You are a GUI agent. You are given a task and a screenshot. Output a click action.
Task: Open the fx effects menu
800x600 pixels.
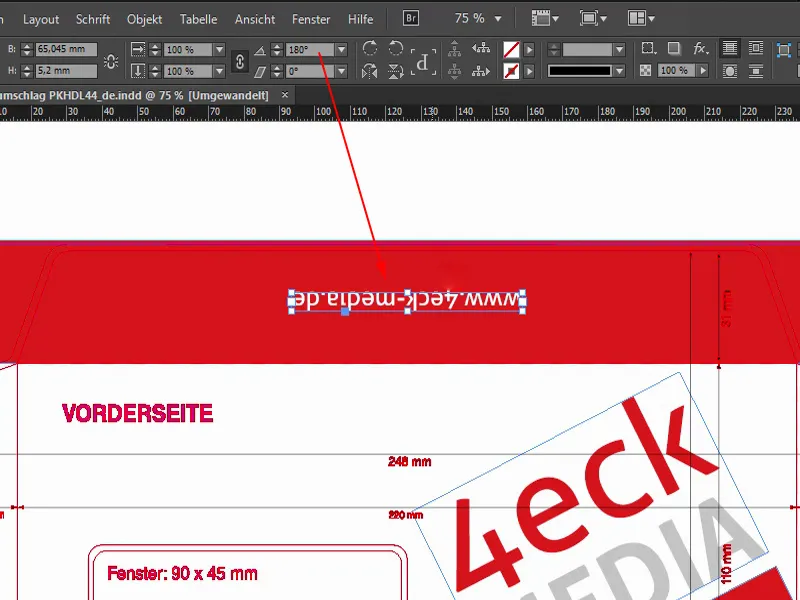[701, 48]
